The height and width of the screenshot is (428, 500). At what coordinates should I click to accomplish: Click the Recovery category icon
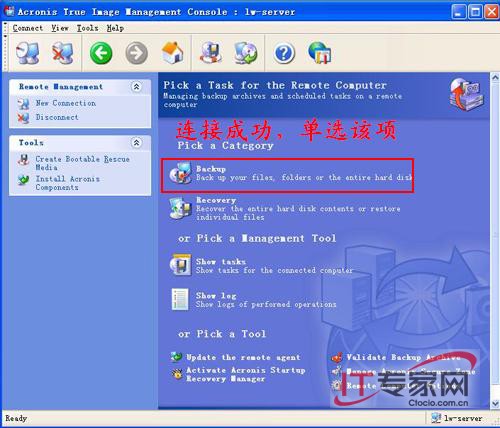point(180,208)
